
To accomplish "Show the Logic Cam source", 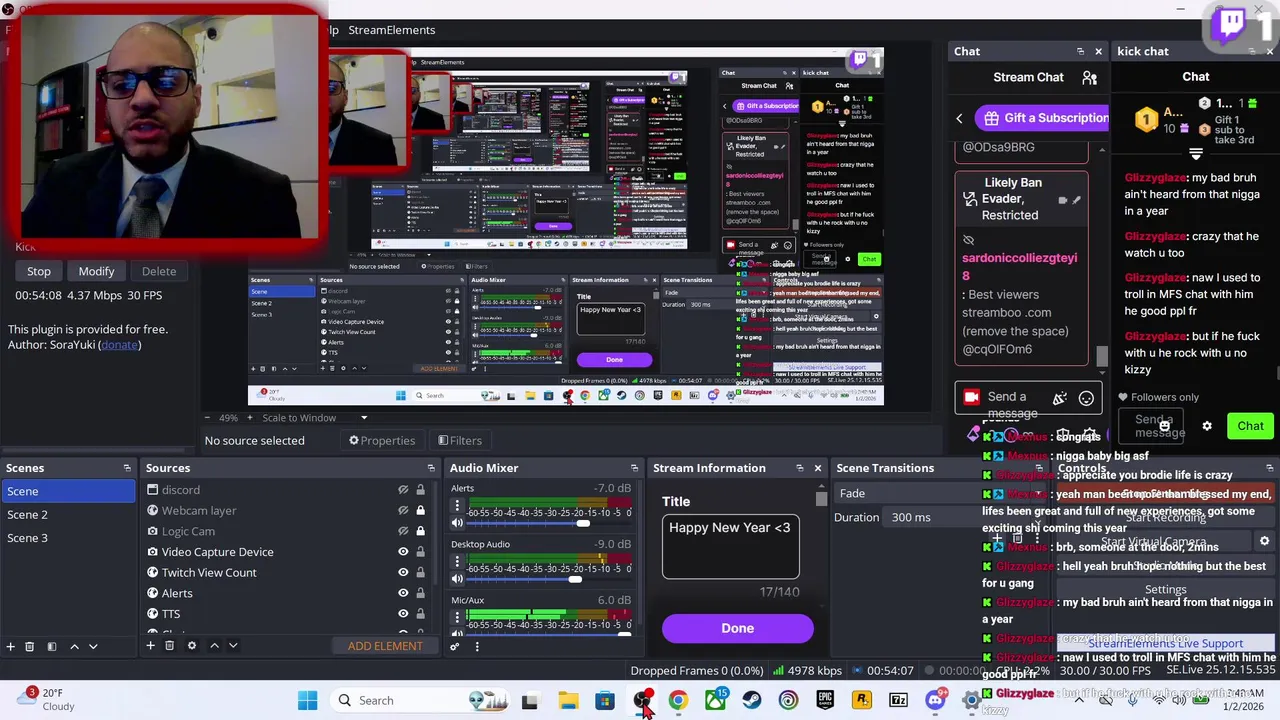I will point(403,532).
